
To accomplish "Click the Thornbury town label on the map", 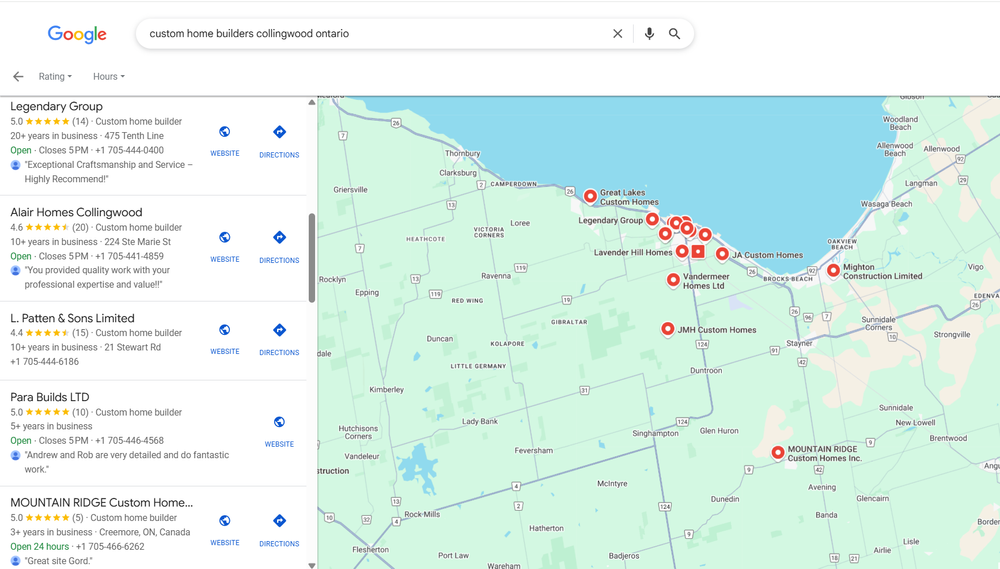I will [x=462, y=154].
